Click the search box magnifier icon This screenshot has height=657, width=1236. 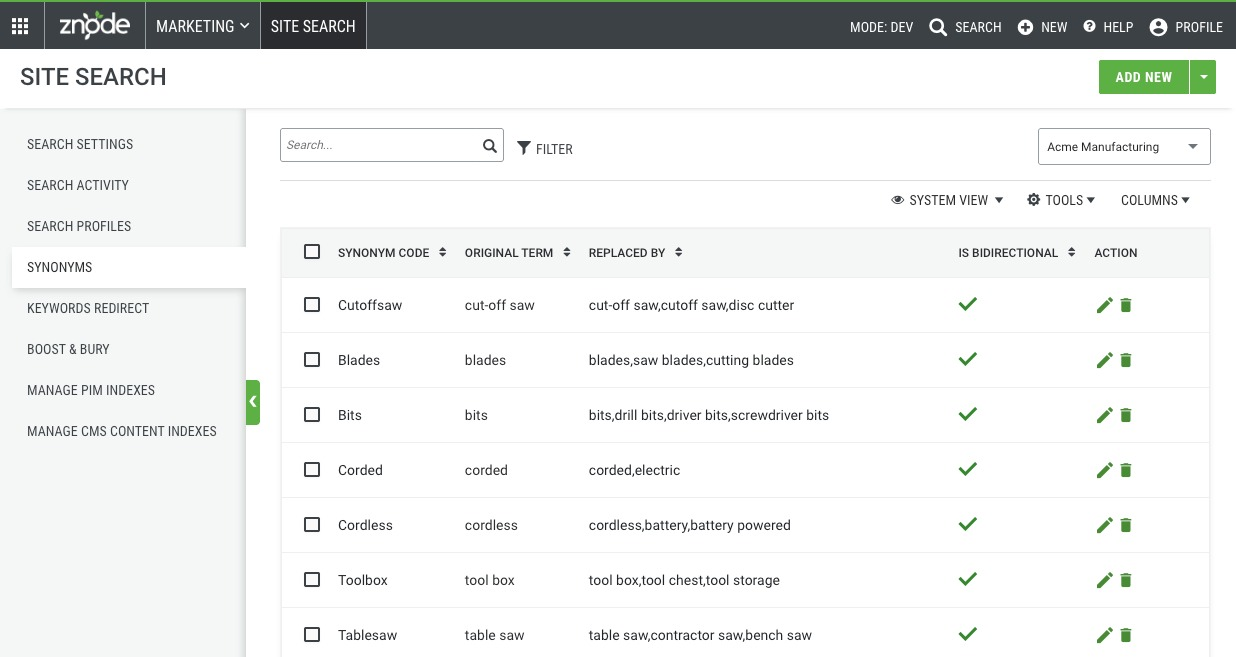(490, 146)
